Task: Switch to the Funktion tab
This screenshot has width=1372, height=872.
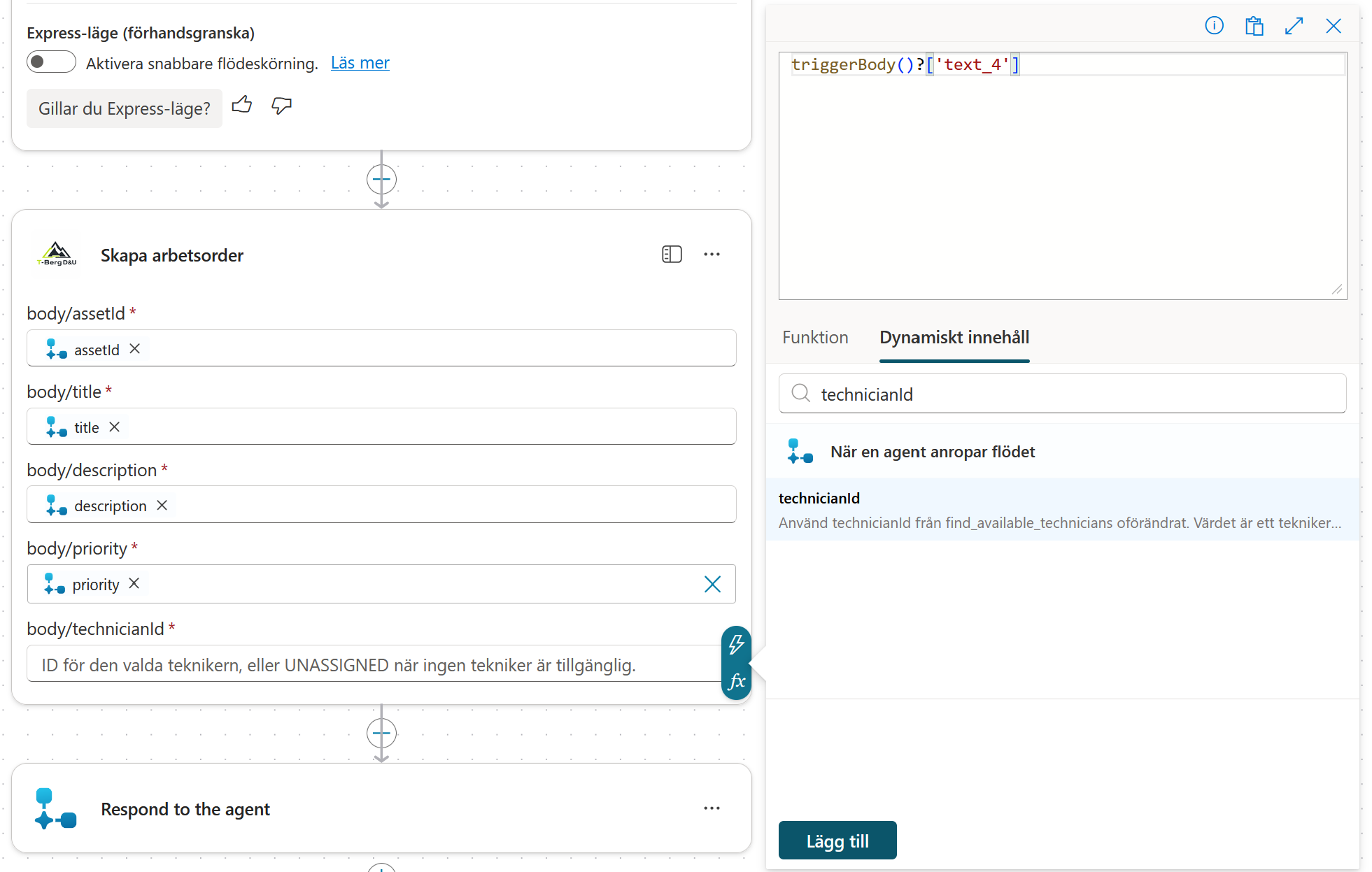Action: (815, 338)
